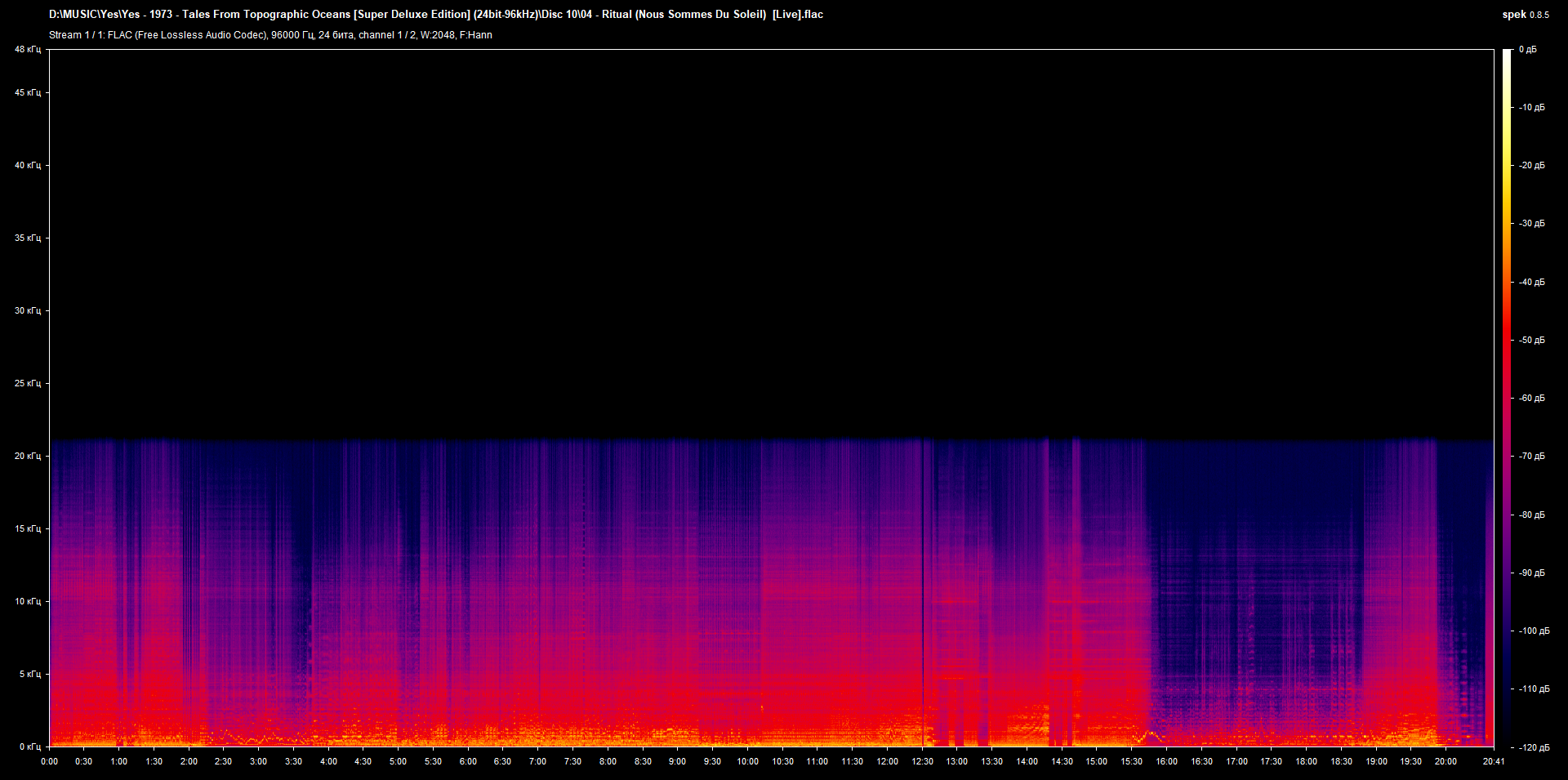The image size is (1568, 780).
Task: Click the 30 кГц frequency label
Action: pyautogui.click(x=28, y=311)
